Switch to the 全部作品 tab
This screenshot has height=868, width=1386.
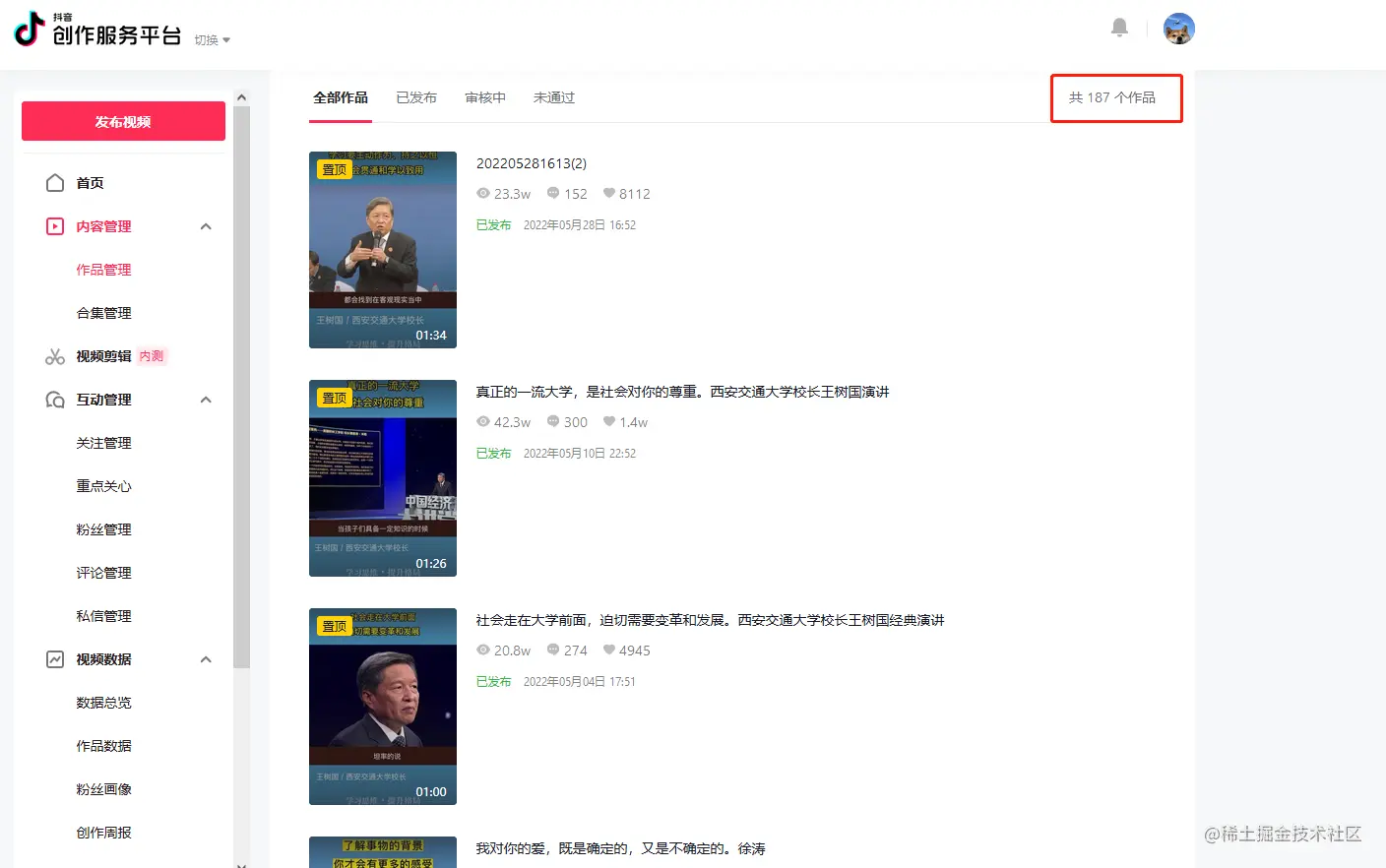(x=341, y=97)
